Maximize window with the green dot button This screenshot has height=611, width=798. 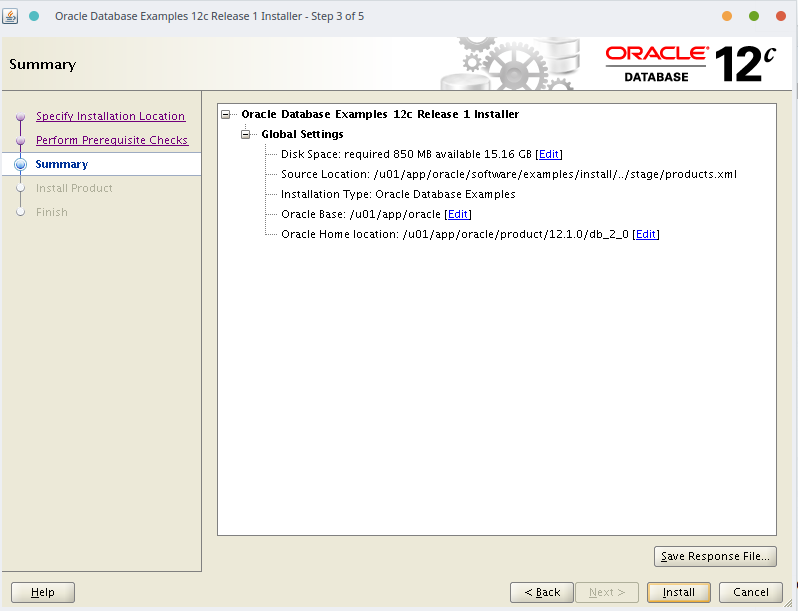point(754,16)
